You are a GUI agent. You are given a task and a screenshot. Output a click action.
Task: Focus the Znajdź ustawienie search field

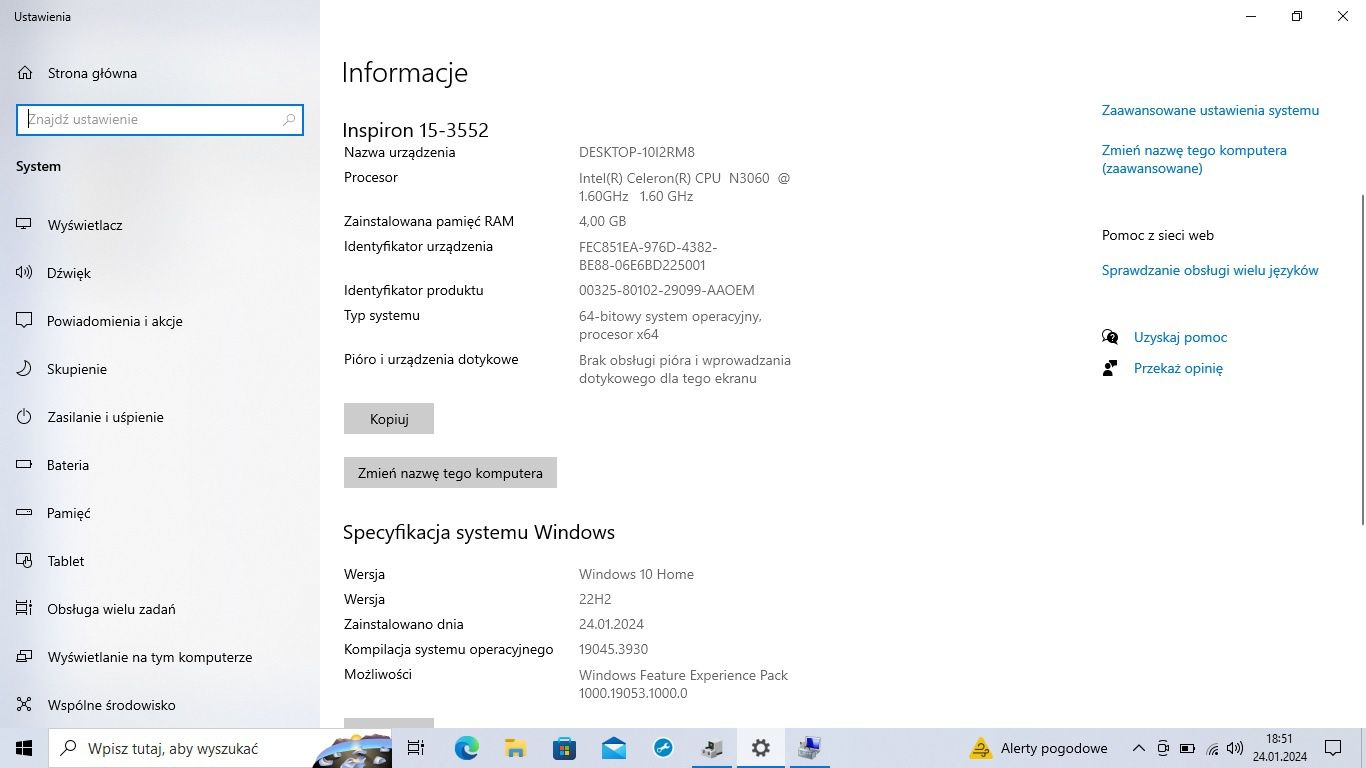pos(160,119)
